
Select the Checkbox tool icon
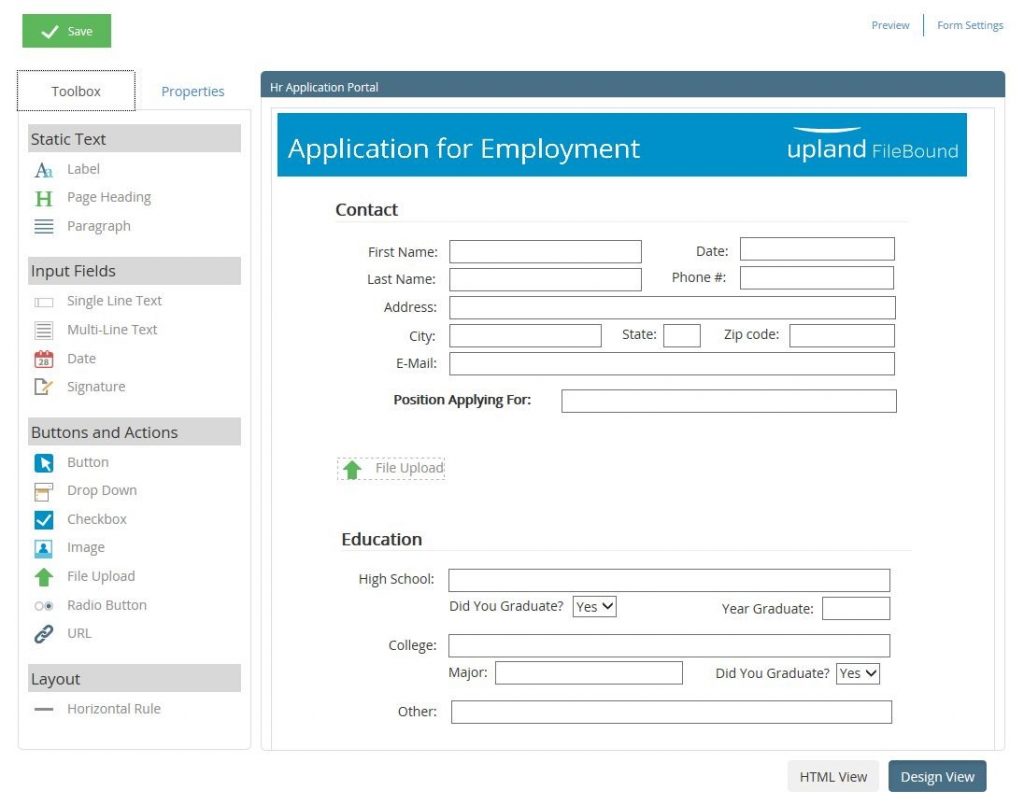[x=43, y=520]
